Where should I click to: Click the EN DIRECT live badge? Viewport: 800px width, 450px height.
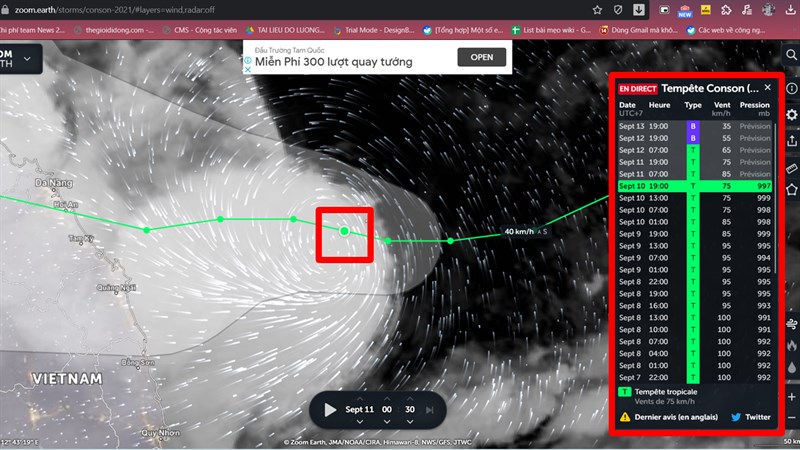pos(637,89)
